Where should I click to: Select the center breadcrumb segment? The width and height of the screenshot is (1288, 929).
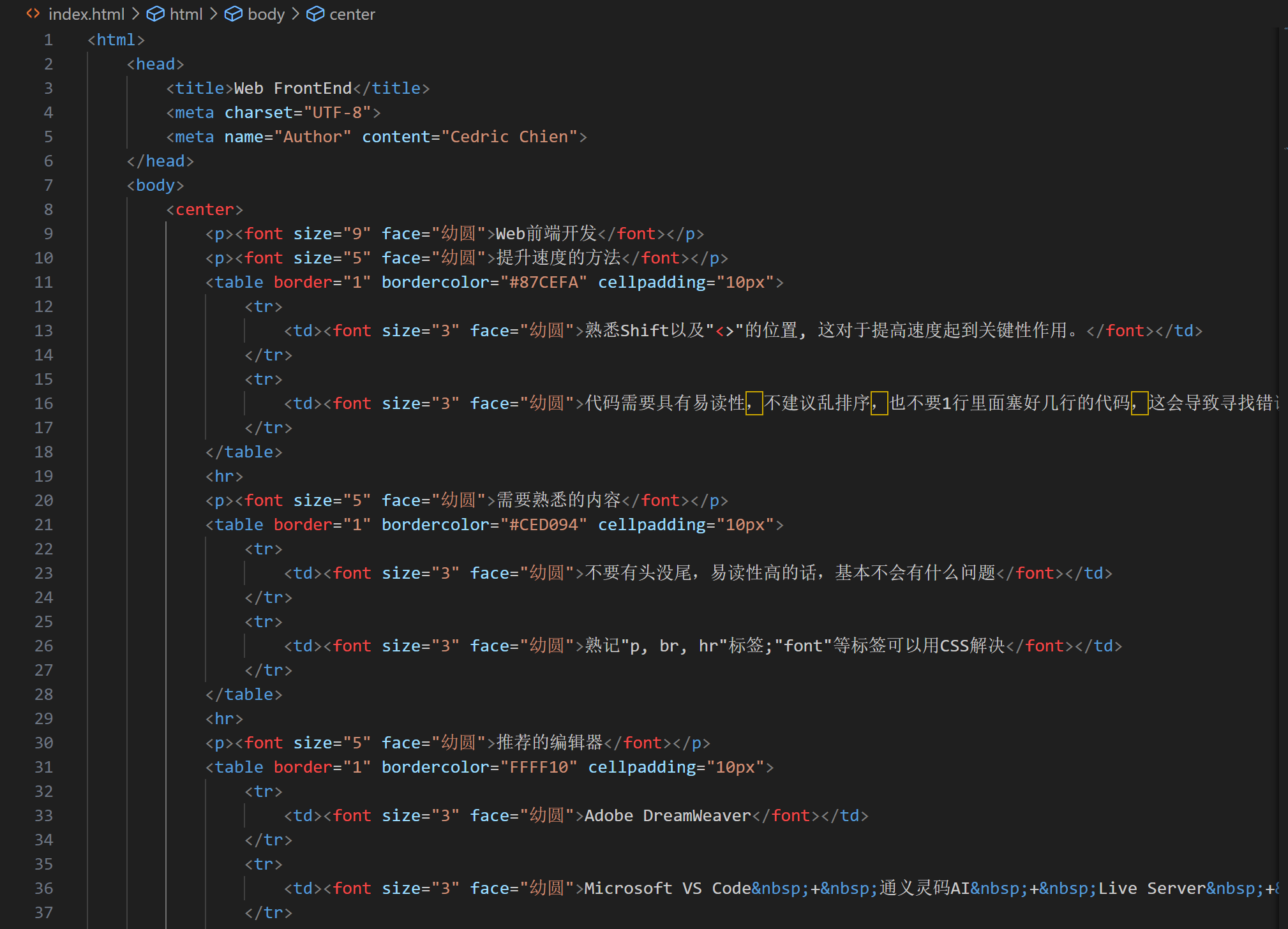point(352,14)
